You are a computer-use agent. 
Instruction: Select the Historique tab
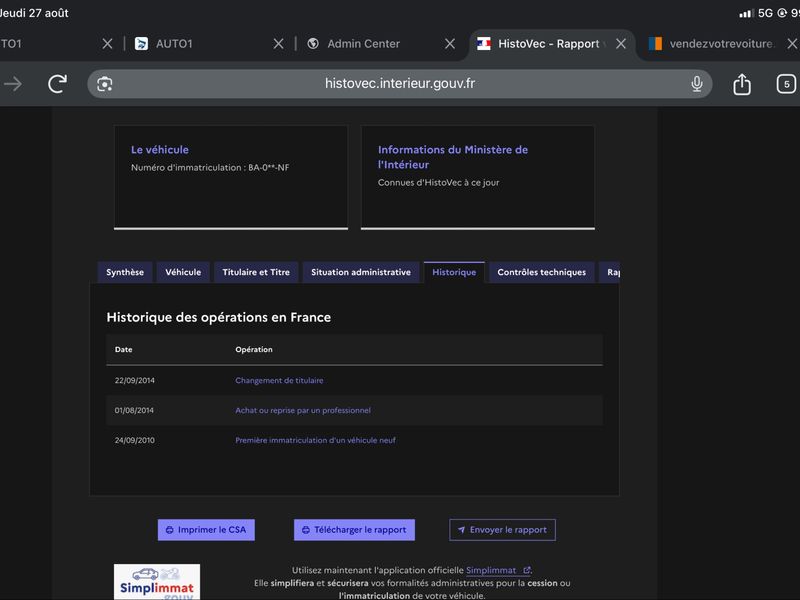tap(454, 272)
